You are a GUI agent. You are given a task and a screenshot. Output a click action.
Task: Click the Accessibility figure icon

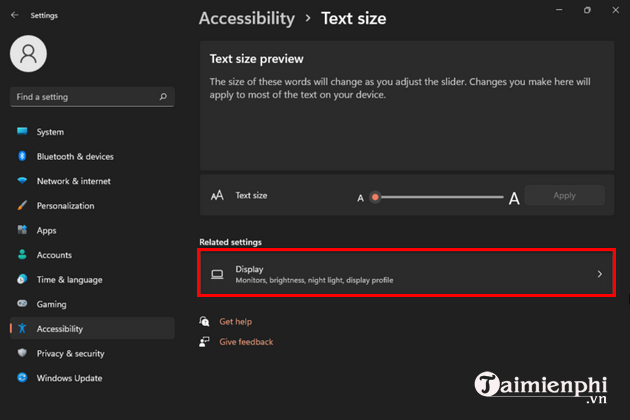click(22, 328)
